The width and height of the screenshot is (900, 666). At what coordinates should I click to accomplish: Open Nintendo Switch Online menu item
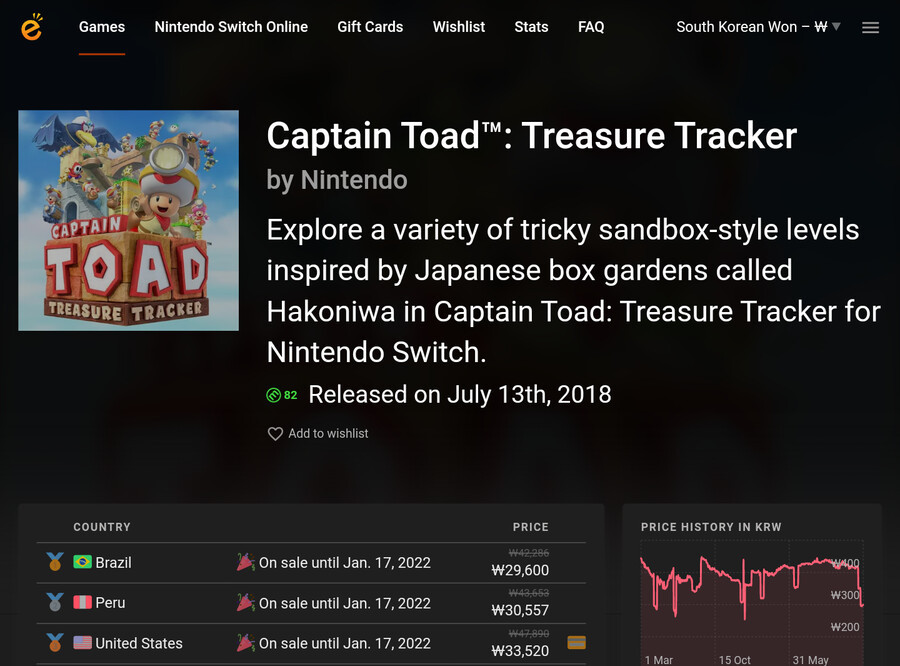231,27
